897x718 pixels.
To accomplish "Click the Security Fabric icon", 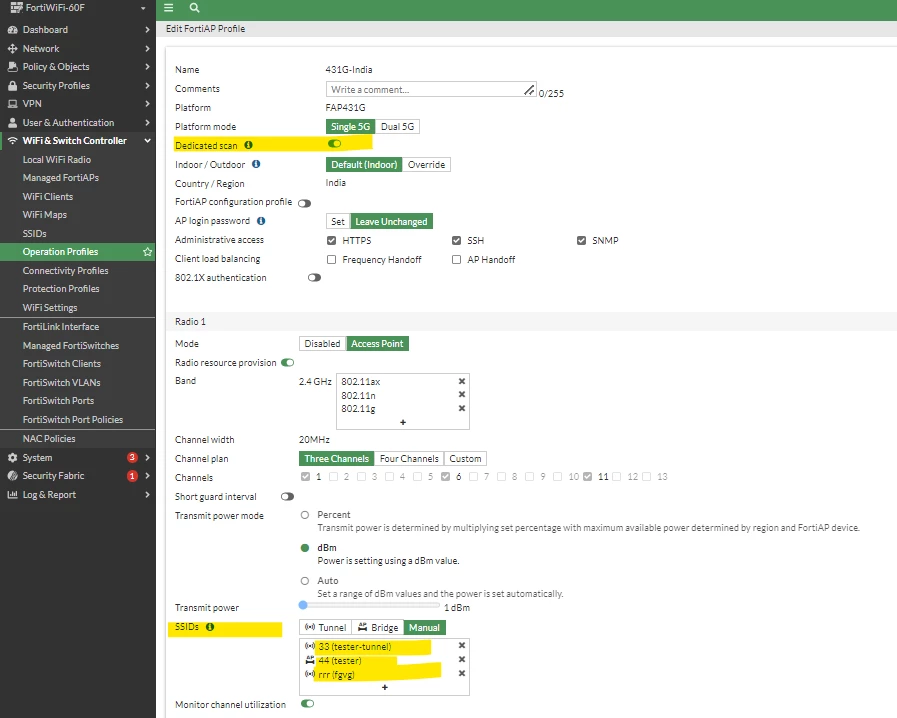I will (x=13, y=476).
